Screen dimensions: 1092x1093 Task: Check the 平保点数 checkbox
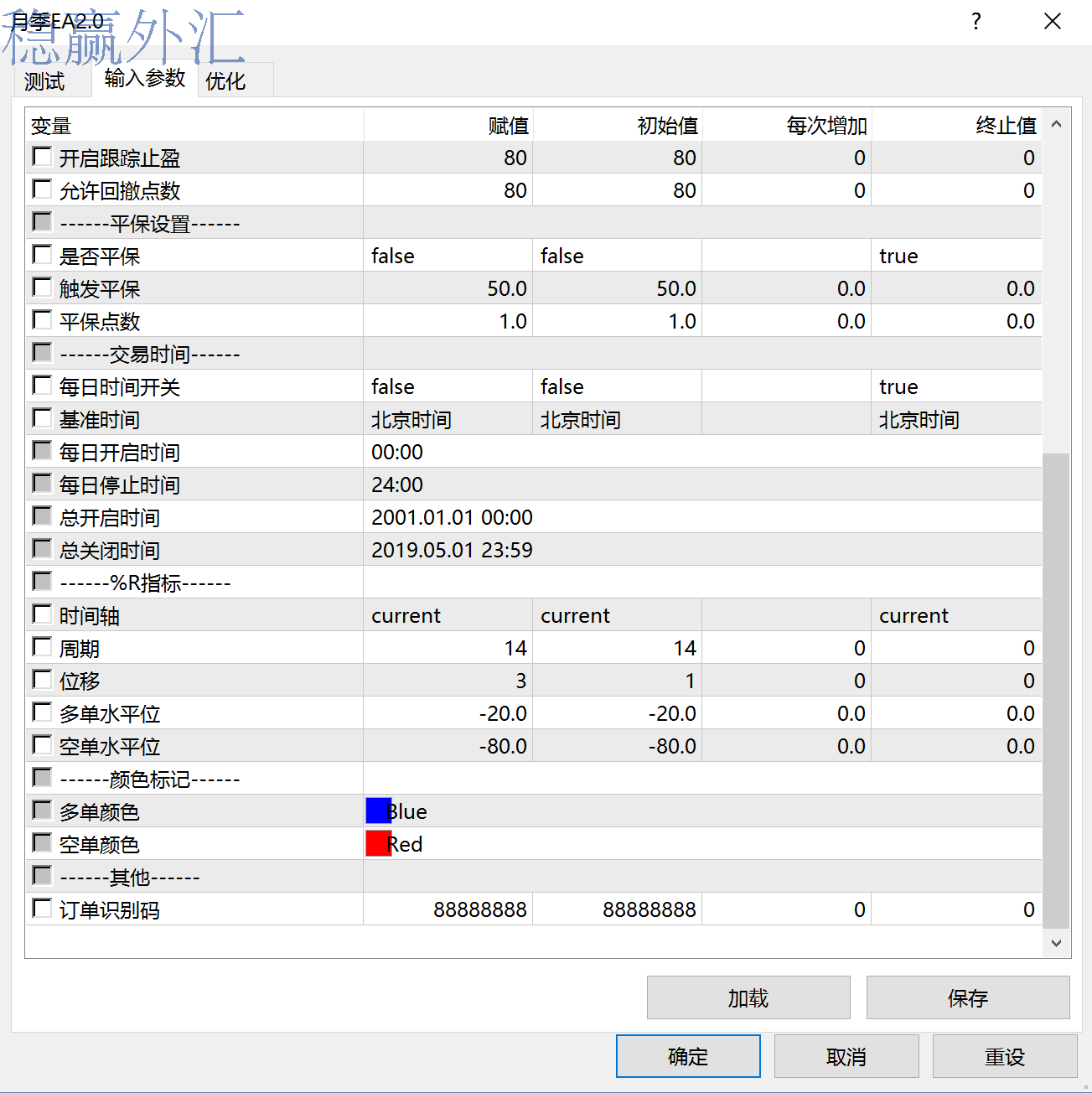(42, 320)
